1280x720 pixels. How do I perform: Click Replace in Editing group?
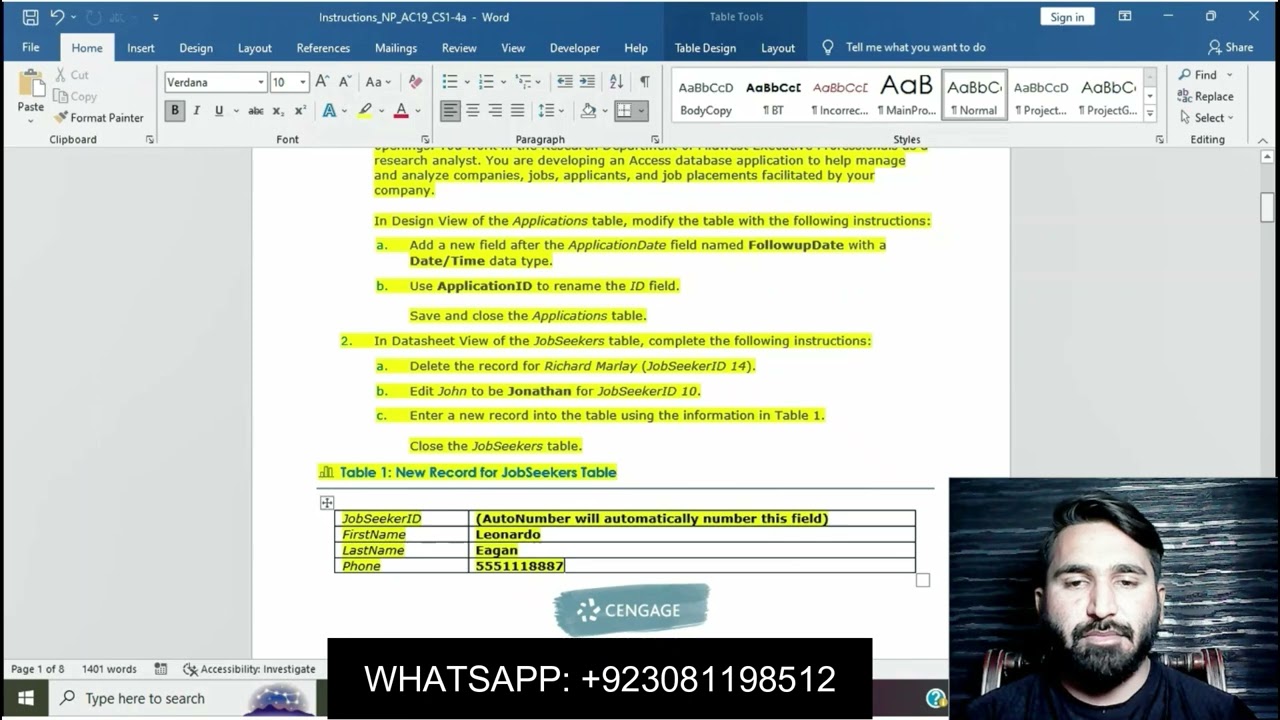pos(1206,96)
